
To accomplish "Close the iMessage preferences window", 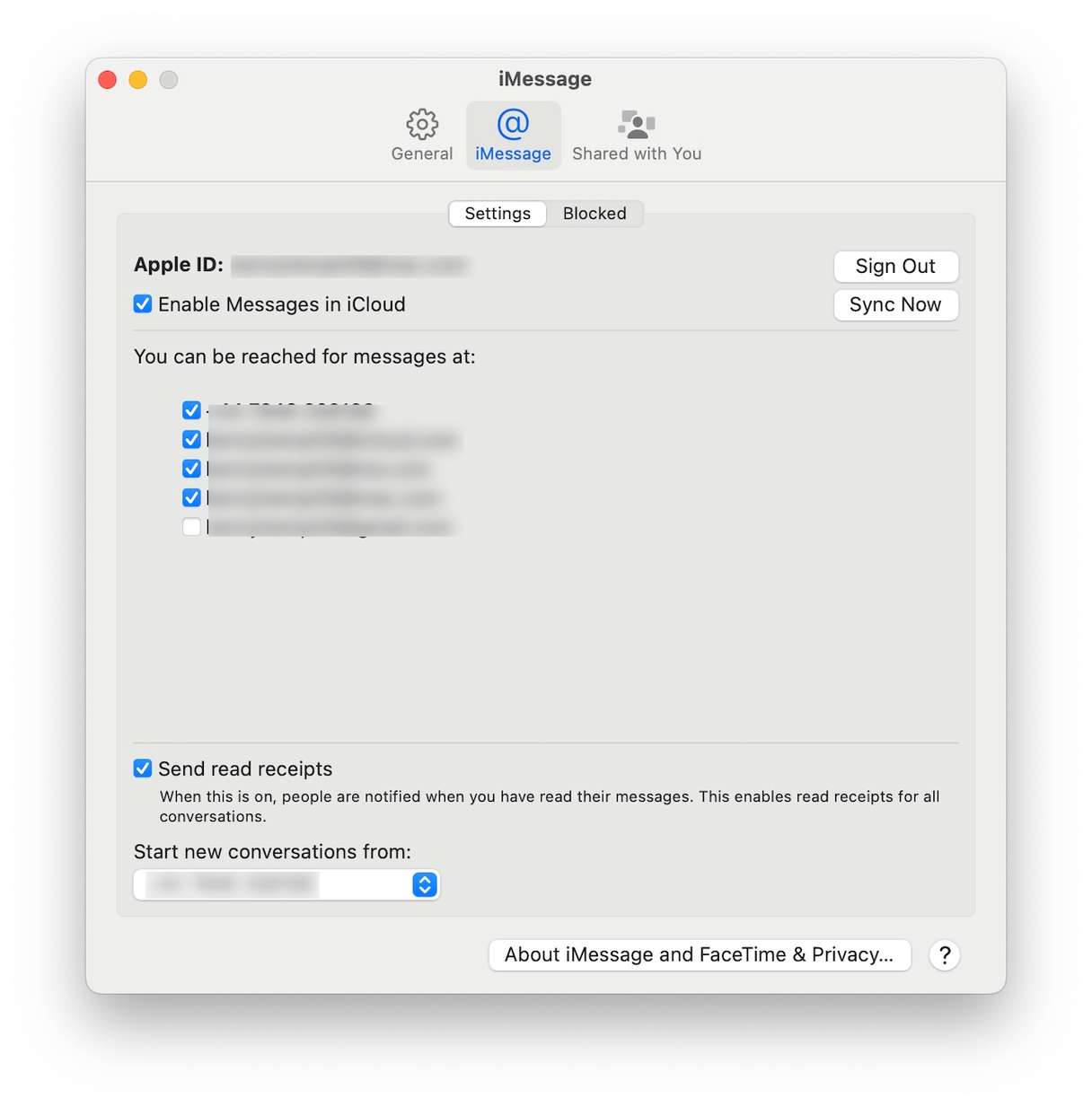I will [x=108, y=80].
